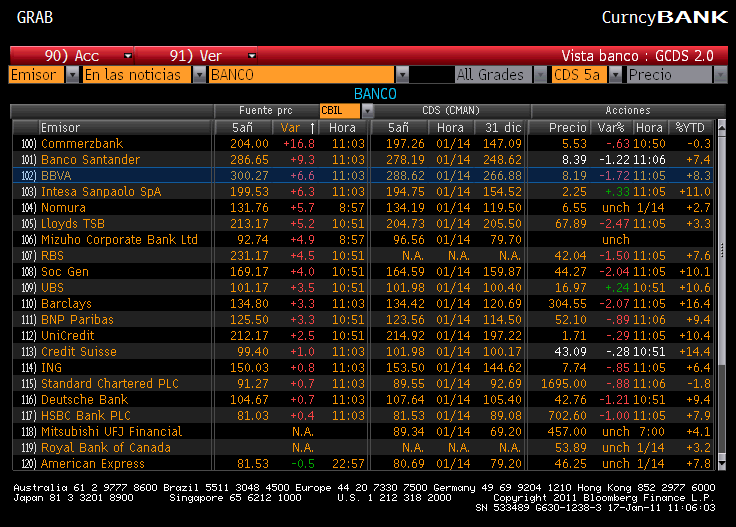Open the CDS 5a dropdown arrow

(615, 75)
